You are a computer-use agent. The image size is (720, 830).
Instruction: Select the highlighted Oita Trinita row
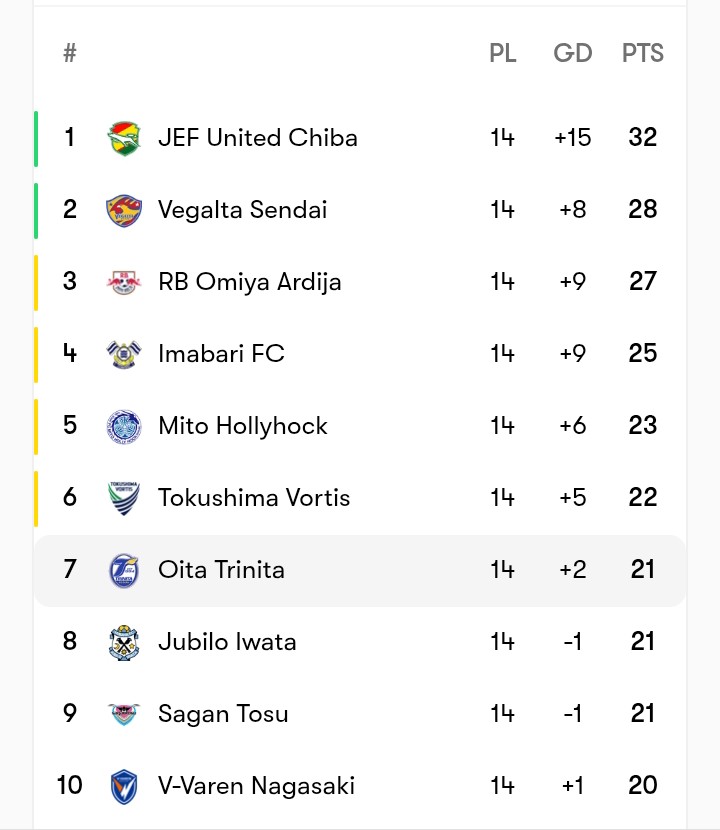(x=360, y=571)
